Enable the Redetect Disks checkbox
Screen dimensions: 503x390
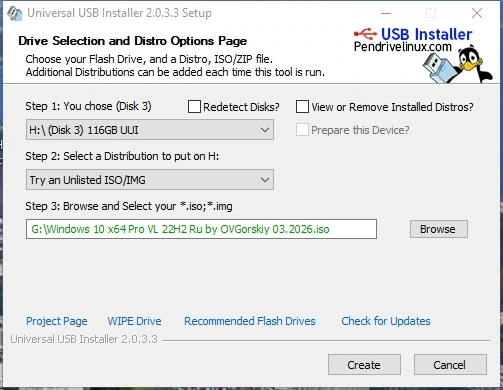click(194, 107)
